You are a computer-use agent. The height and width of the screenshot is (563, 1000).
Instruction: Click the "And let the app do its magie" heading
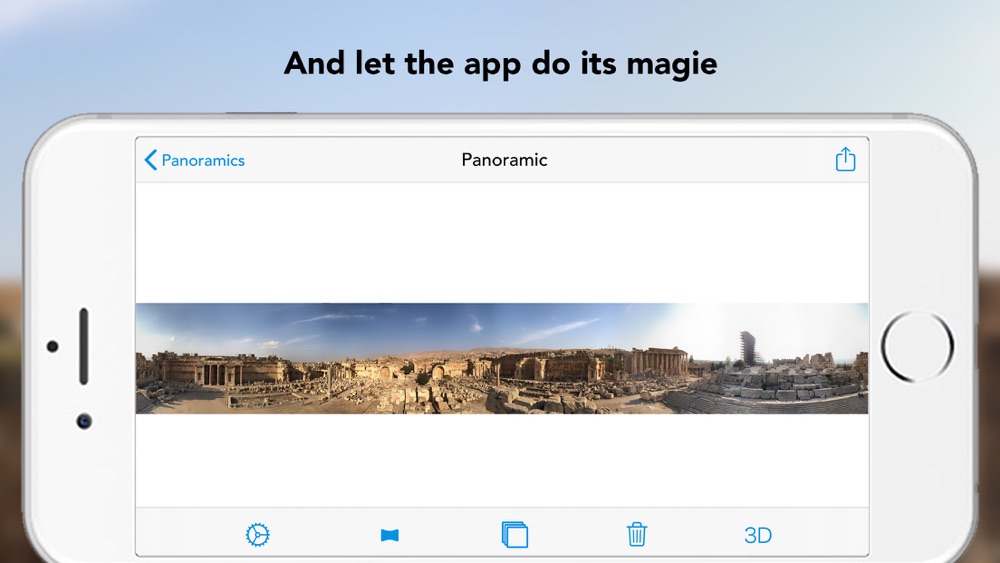[501, 64]
